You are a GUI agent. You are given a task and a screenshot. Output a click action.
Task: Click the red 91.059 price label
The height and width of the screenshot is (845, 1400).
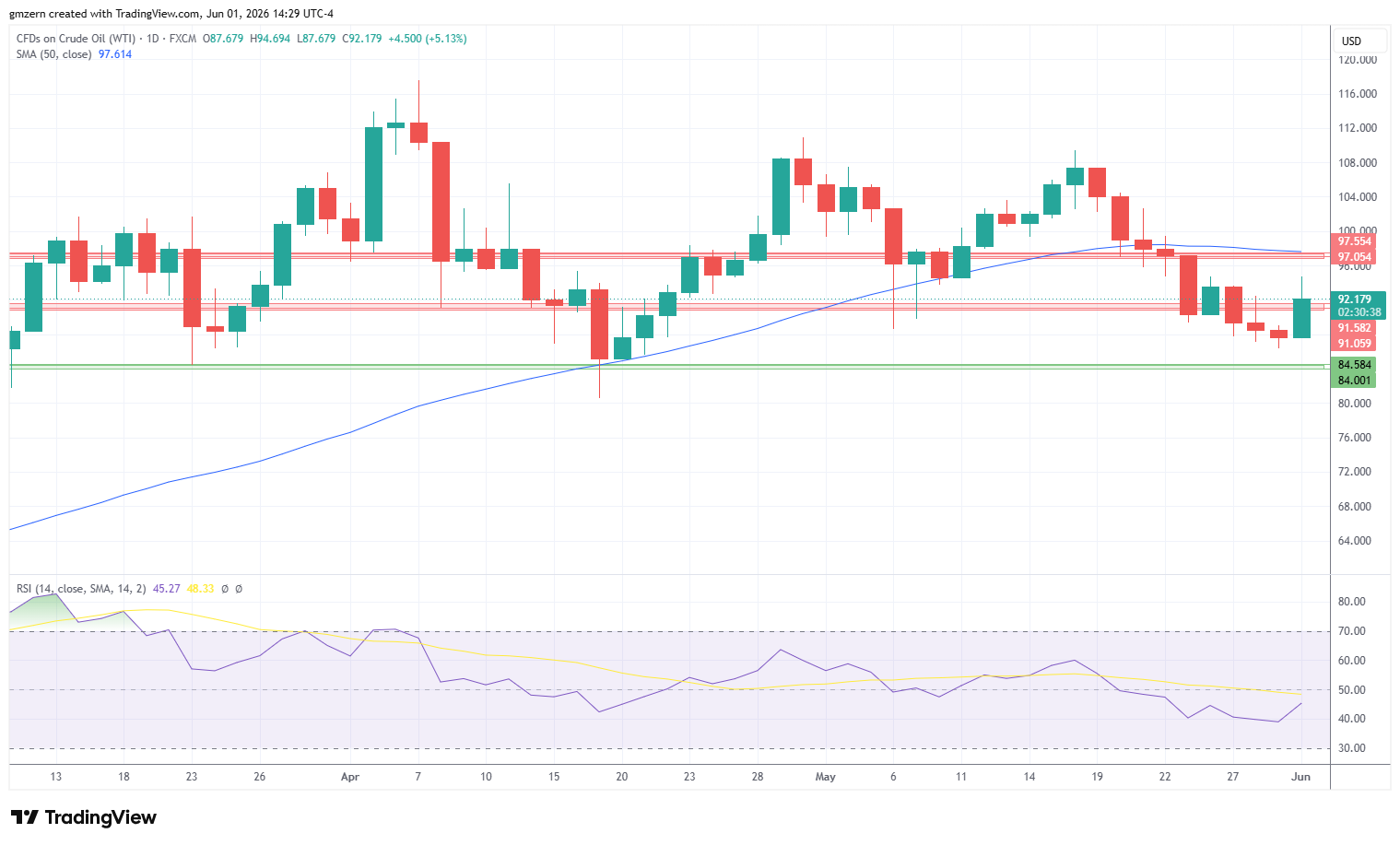1354,344
